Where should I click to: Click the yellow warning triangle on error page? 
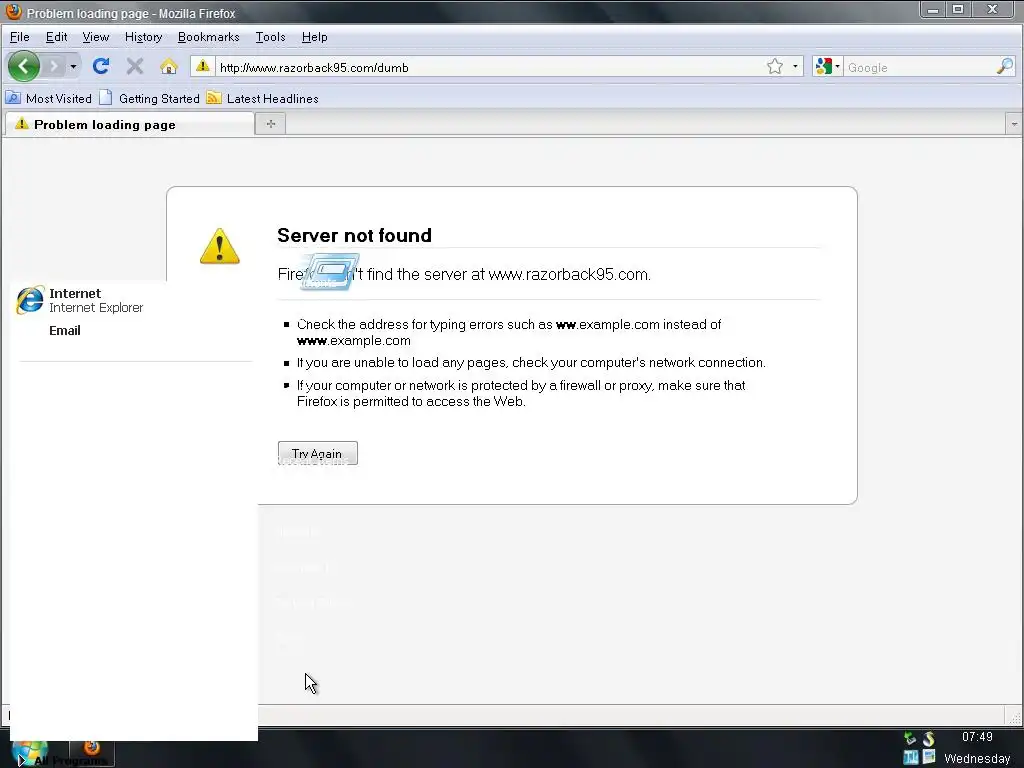(x=219, y=246)
